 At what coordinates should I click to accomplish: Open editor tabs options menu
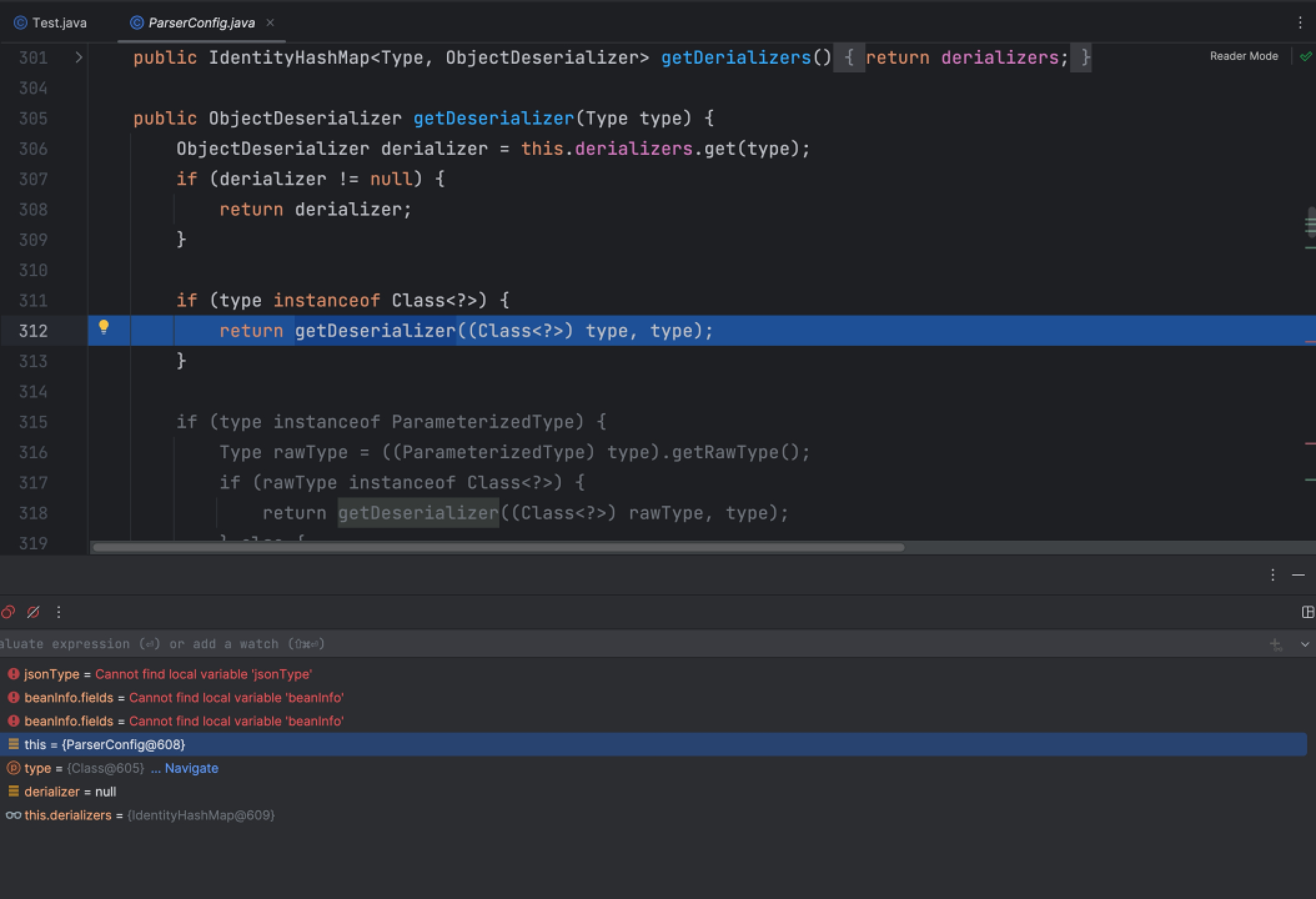point(1300,23)
